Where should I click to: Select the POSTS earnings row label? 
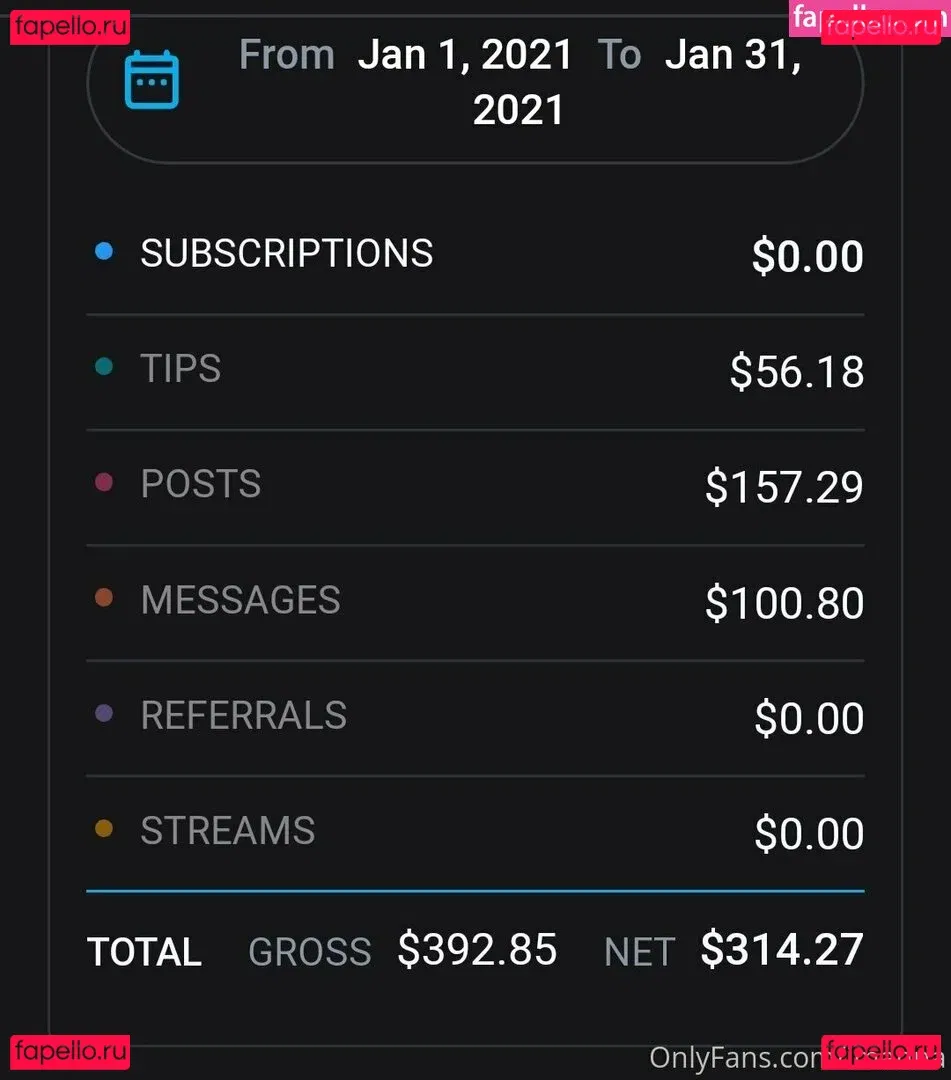click(x=201, y=484)
